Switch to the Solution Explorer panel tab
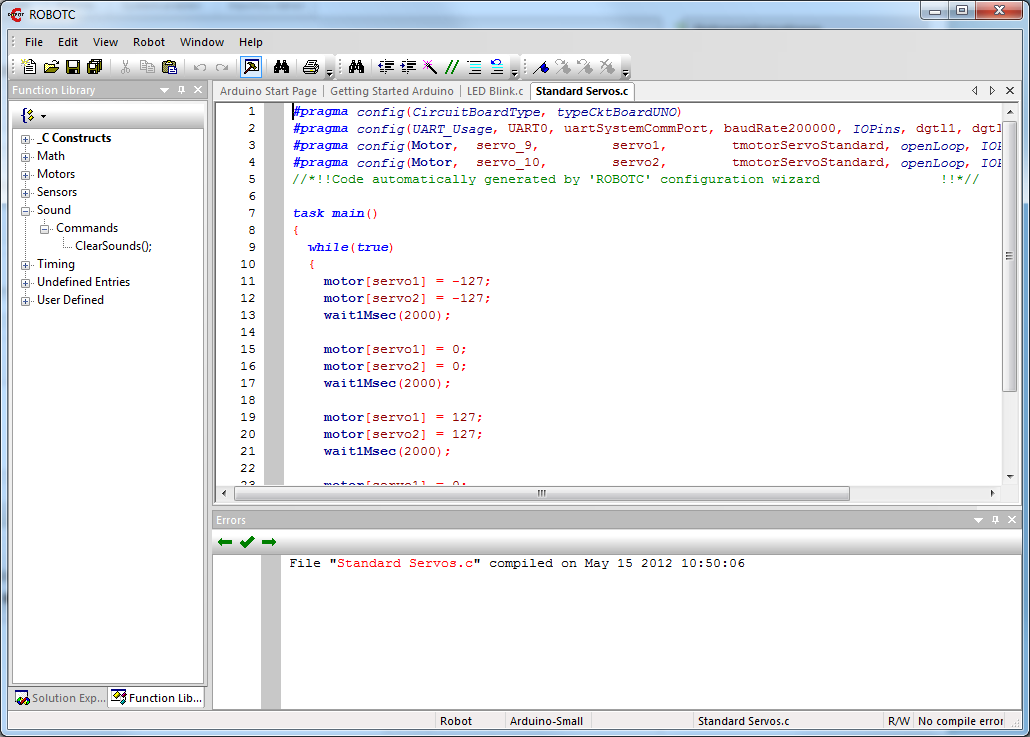 (58, 698)
